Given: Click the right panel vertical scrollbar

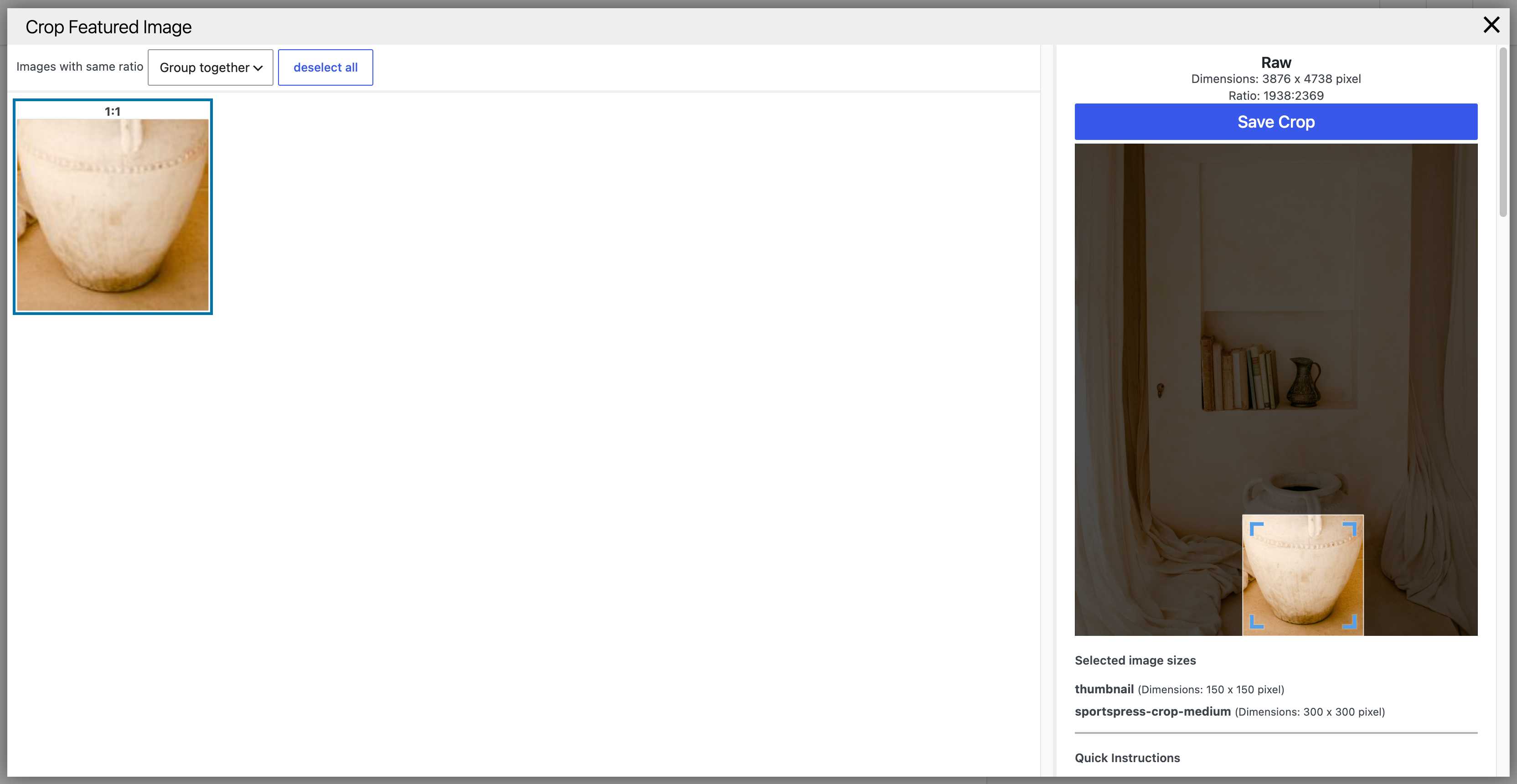Looking at the screenshot, I should pos(1503,133).
